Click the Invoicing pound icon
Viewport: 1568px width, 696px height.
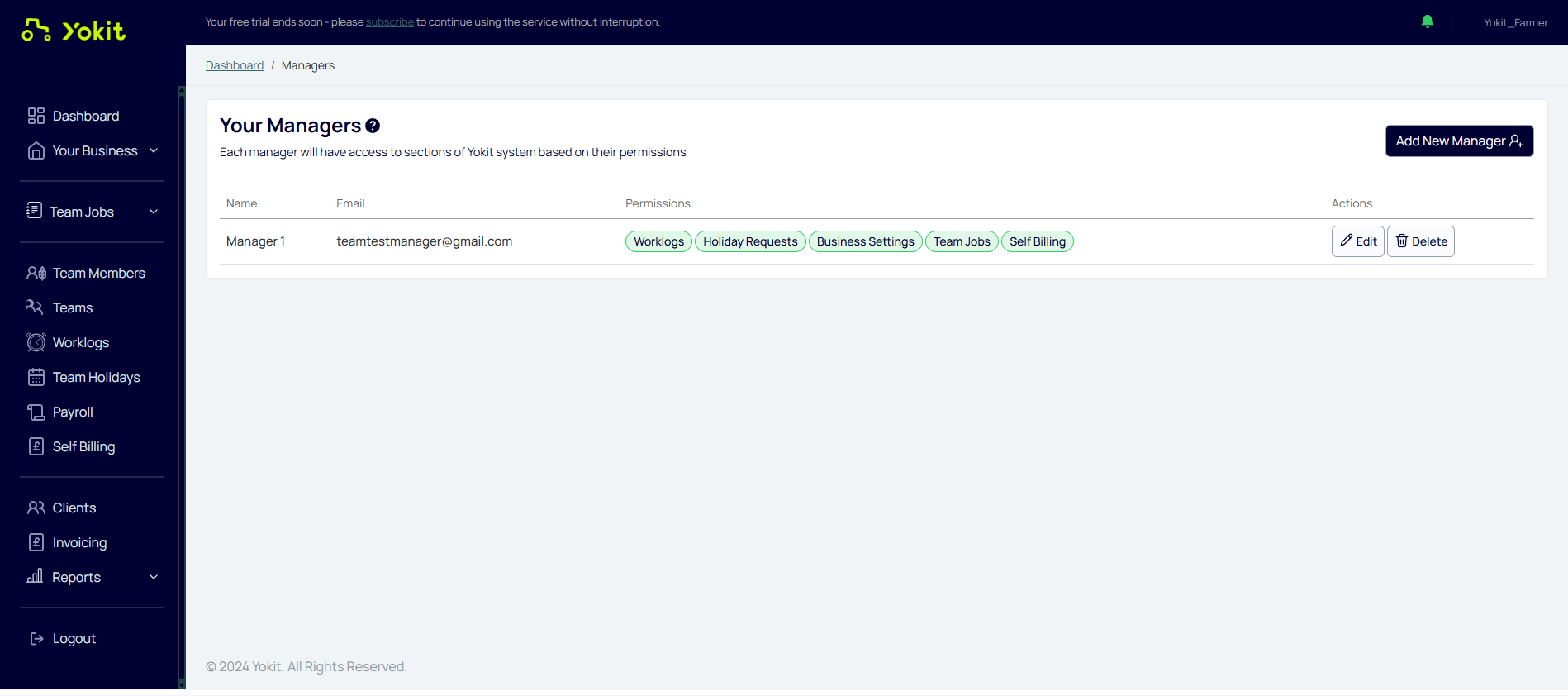[x=36, y=542]
